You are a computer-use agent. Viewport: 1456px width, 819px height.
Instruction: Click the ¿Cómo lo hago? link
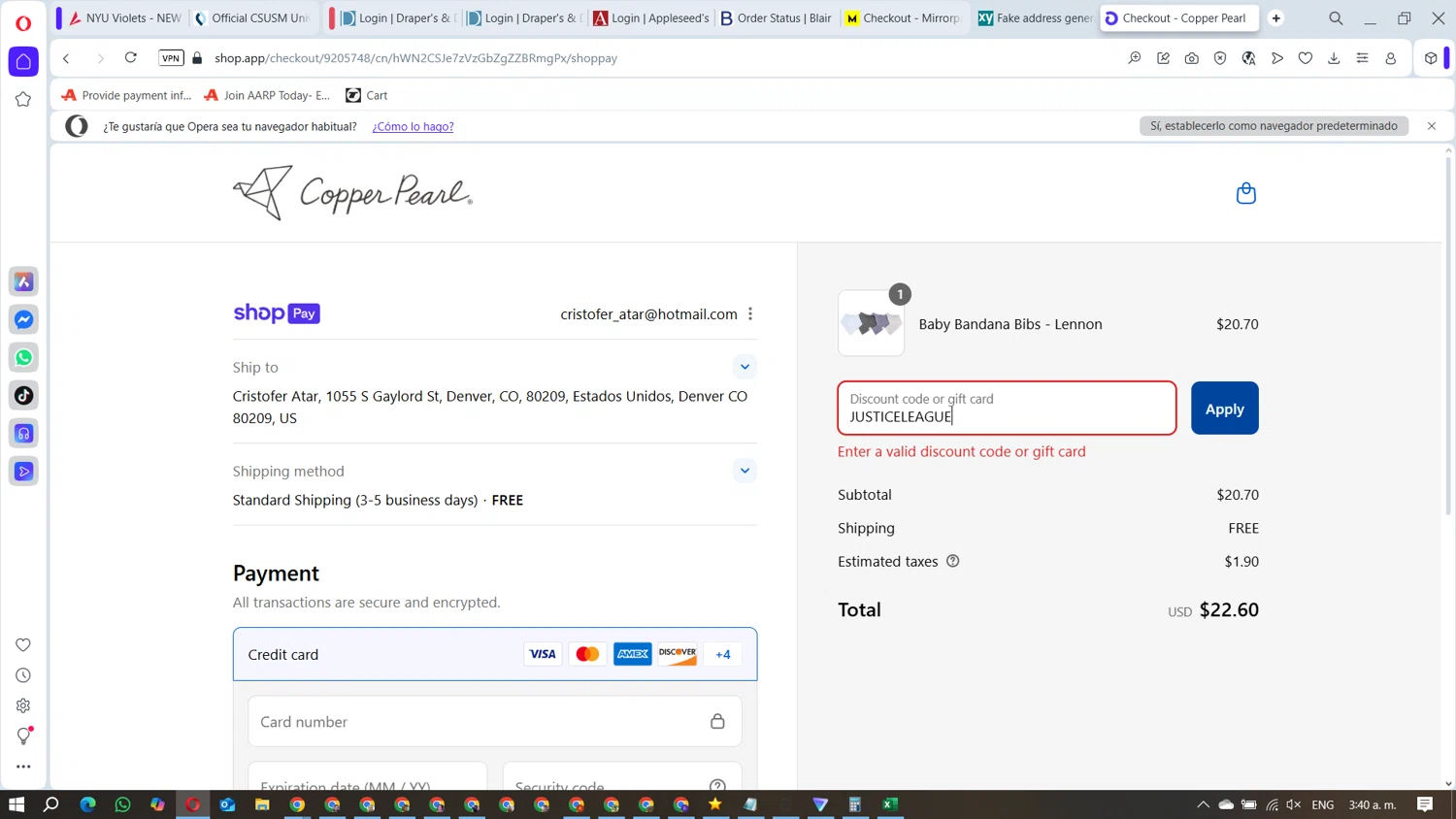coord(413,126)
